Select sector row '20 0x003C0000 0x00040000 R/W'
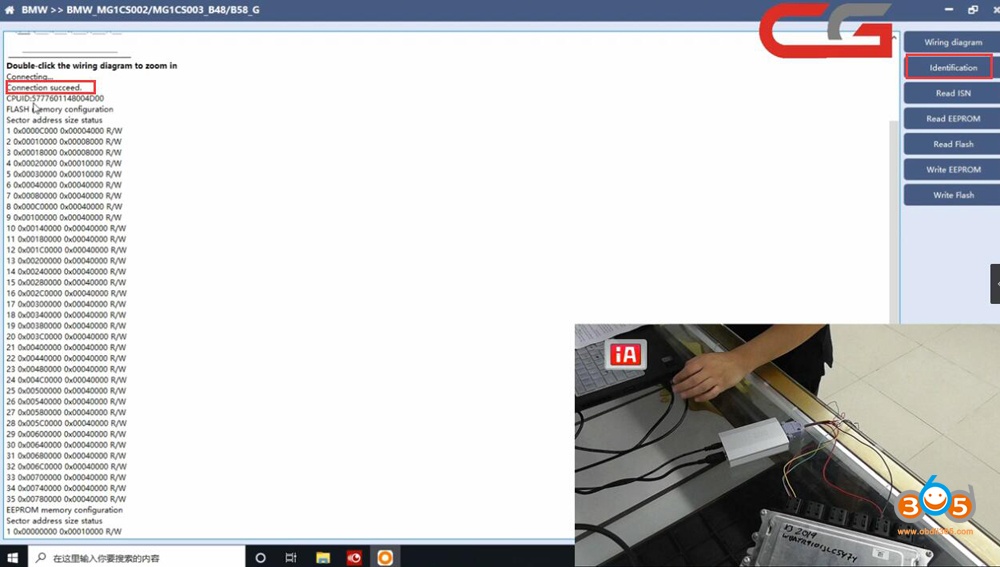The image size is (1000, 567). [66, 337]
